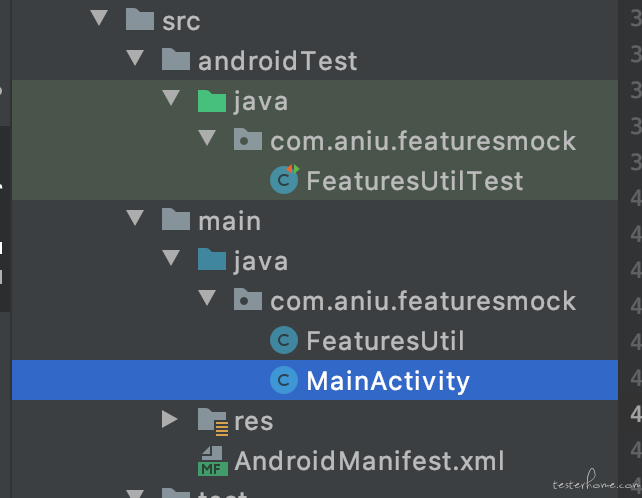Screen dimensions: 642x498
Task: Click the FeaturesUtilTest class icon
Action: tap(285, 179)
